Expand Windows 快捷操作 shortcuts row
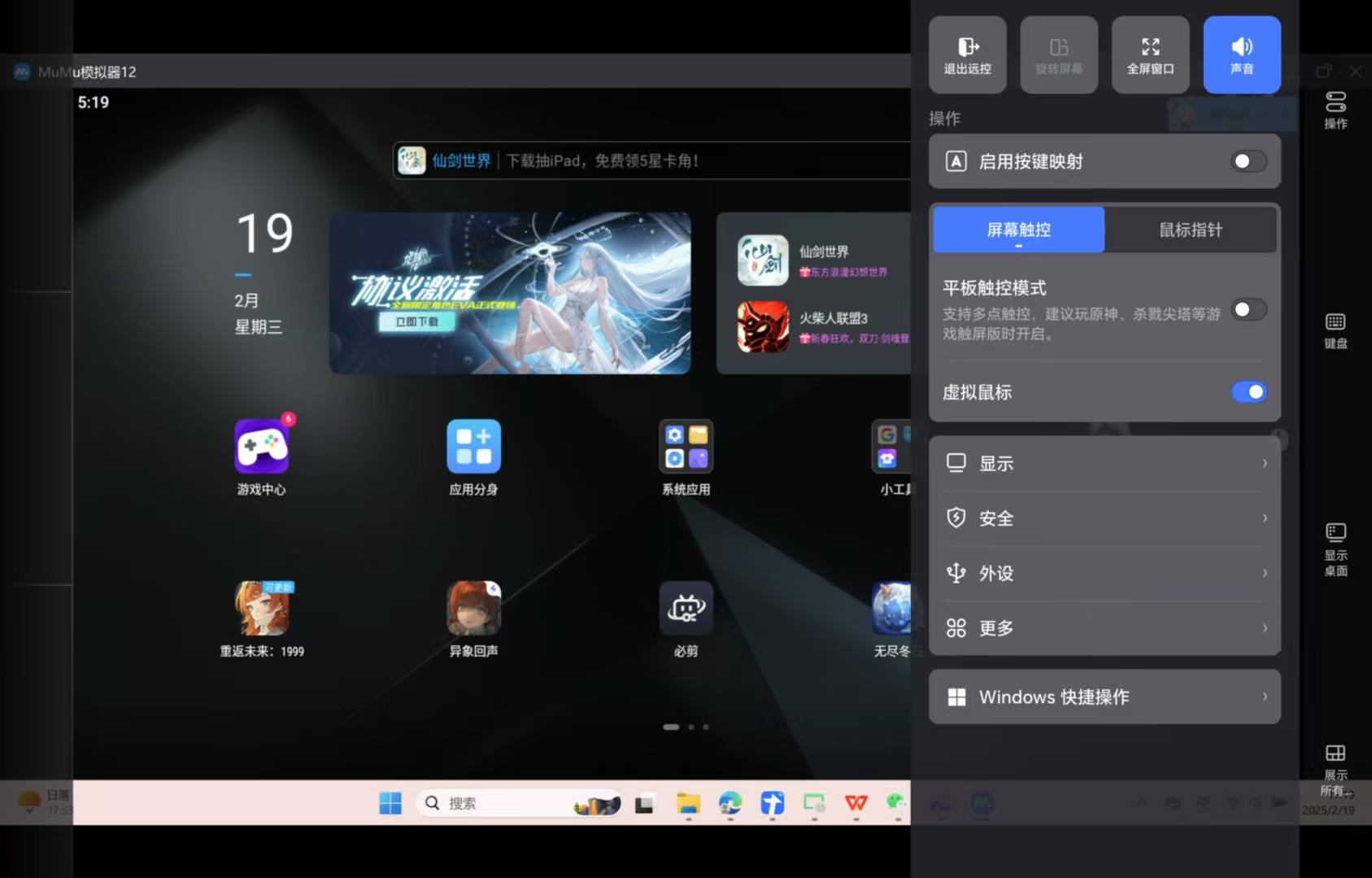Viewport: 1372px width, 878px height. click(1104, 697)
